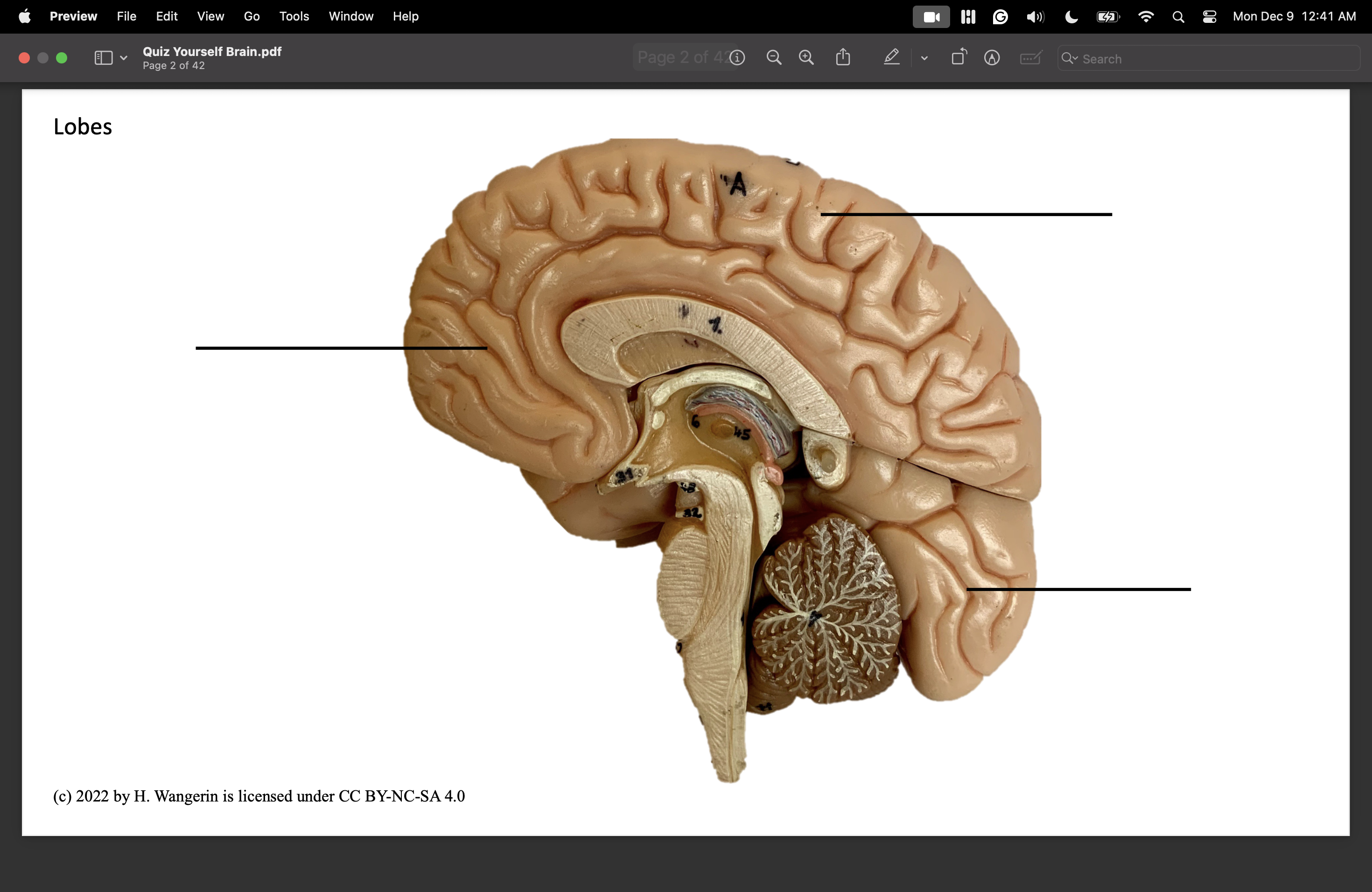Show battery status in menu bar
The image size is (1372, 892).
[x=1108, y=17]
